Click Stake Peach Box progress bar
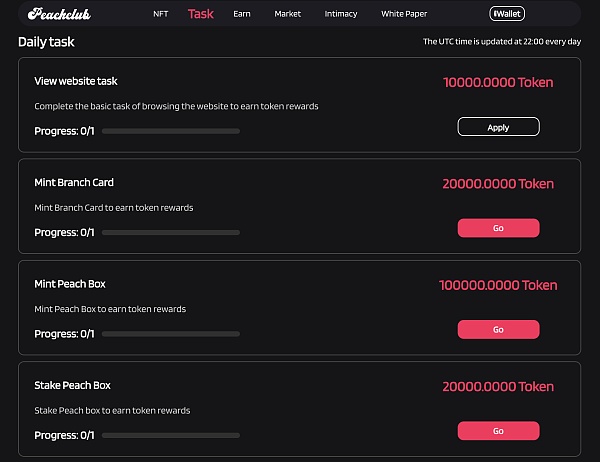 click(x=171, y=435)
